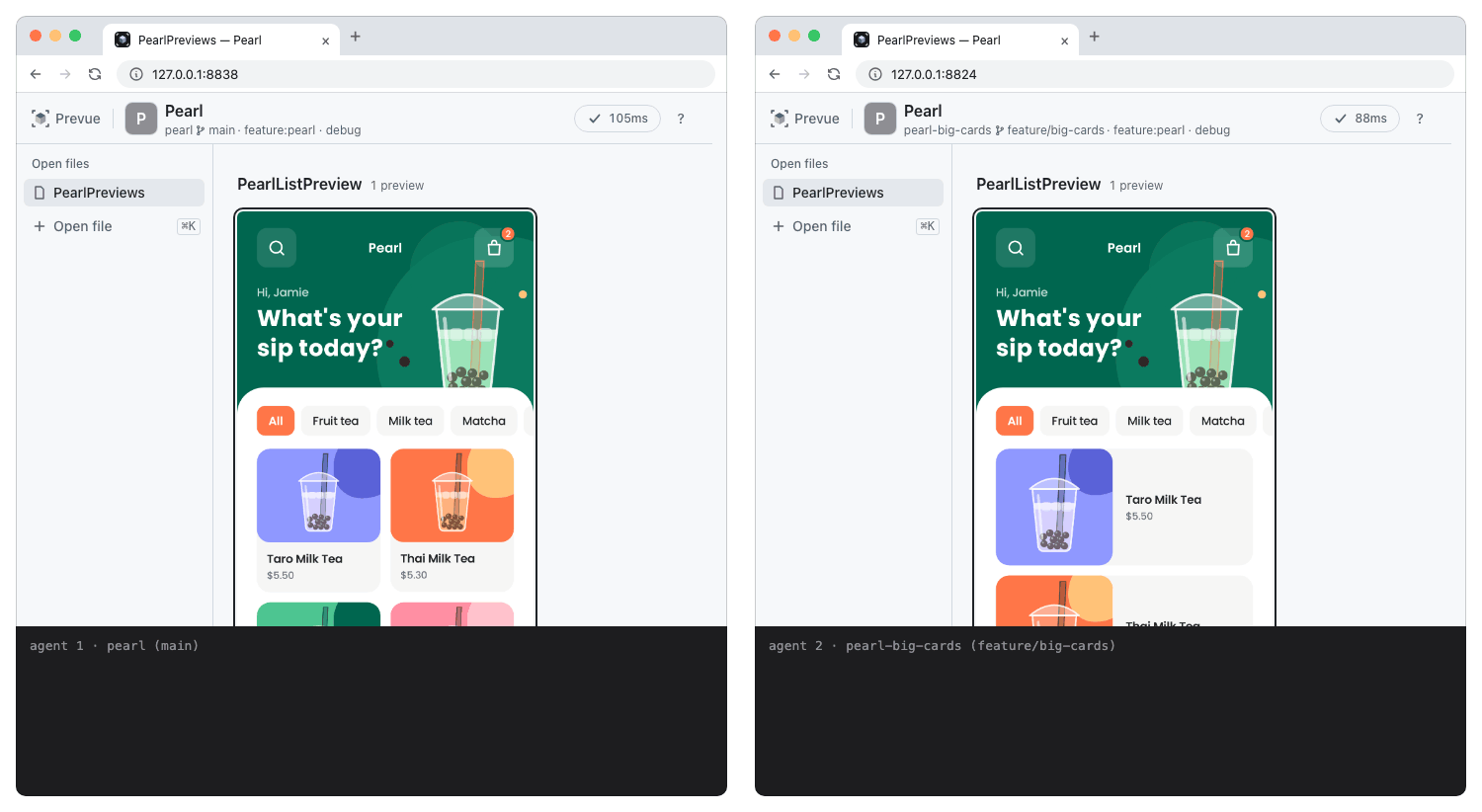Open the Taro Milk Tea card in left preview
The height and width of the screenshot is (812, 1482).
[x=318, y=520]
